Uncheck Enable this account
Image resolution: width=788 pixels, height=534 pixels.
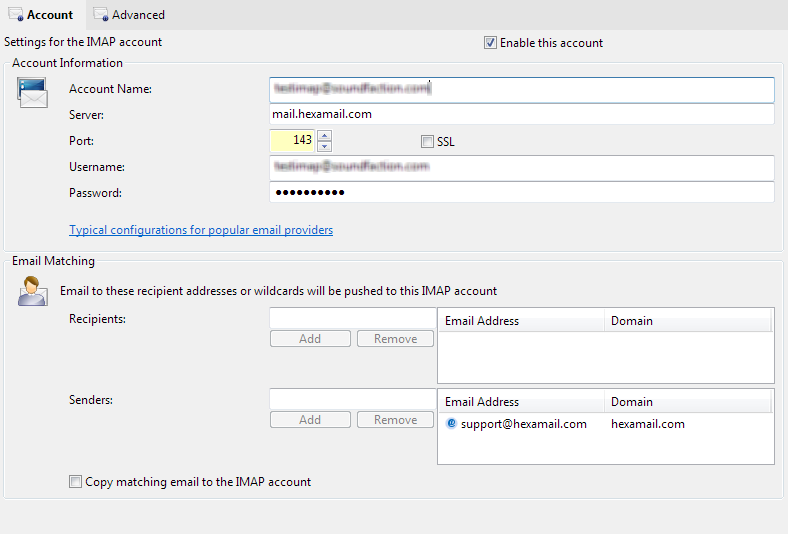490,43
